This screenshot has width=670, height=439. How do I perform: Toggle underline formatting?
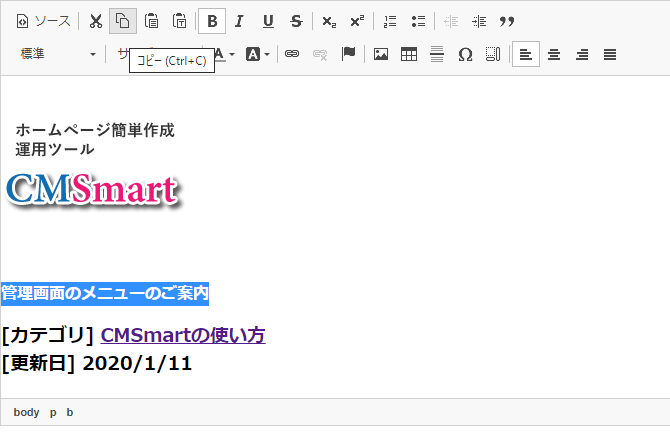coord(268,21)
